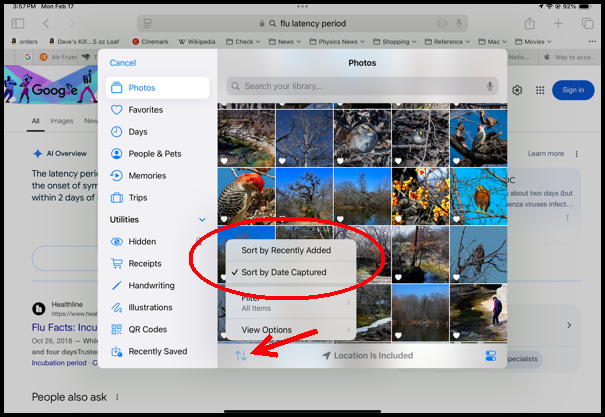The image size is (605, 417).
Task: Open Amazon orders bookmark
Action: coord(24,42)
